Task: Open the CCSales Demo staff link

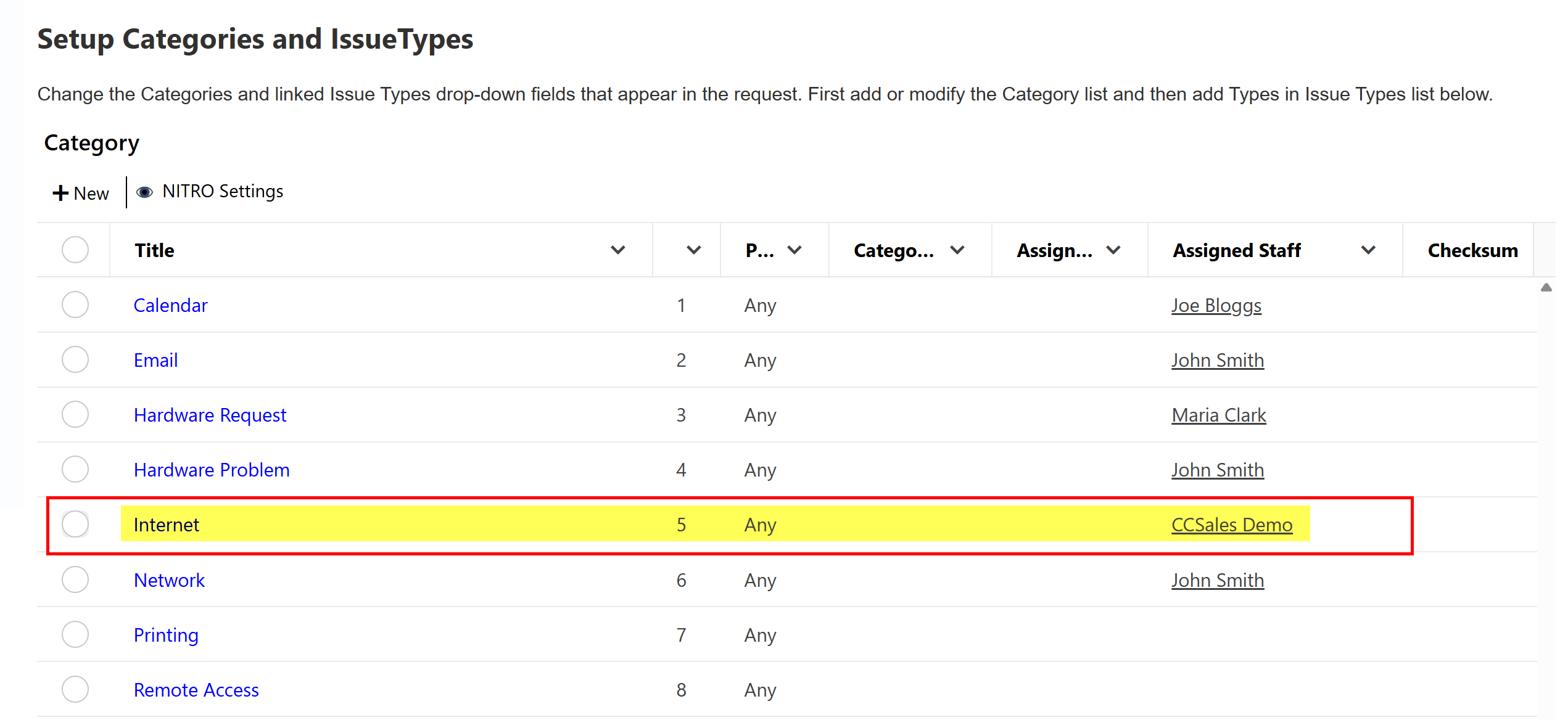Action: click(x=1231, y=525)
